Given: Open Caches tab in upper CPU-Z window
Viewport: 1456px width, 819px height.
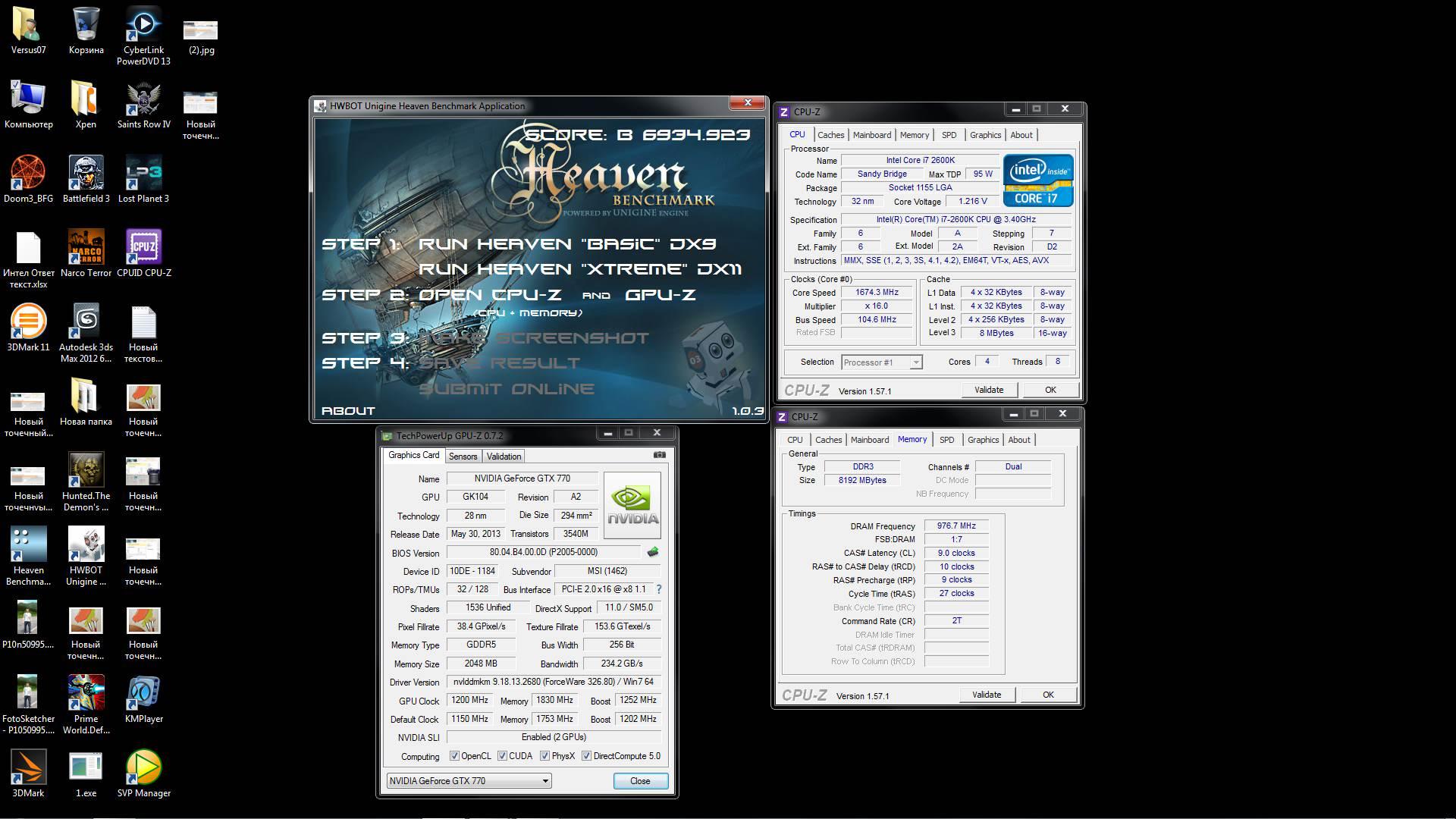Looking at the screenshot, I should [830, 135].
